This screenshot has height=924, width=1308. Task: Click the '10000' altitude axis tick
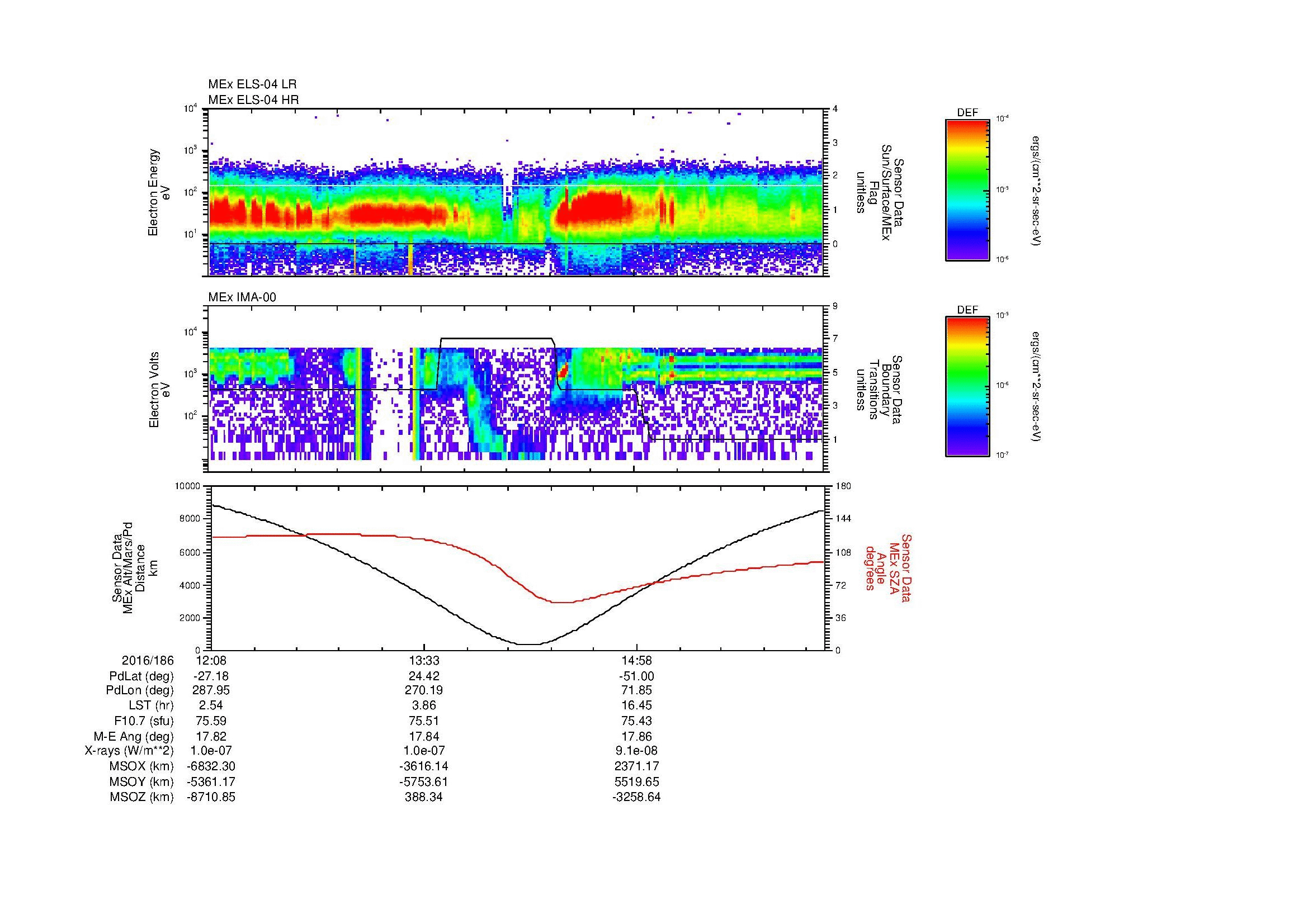[188, 486]
